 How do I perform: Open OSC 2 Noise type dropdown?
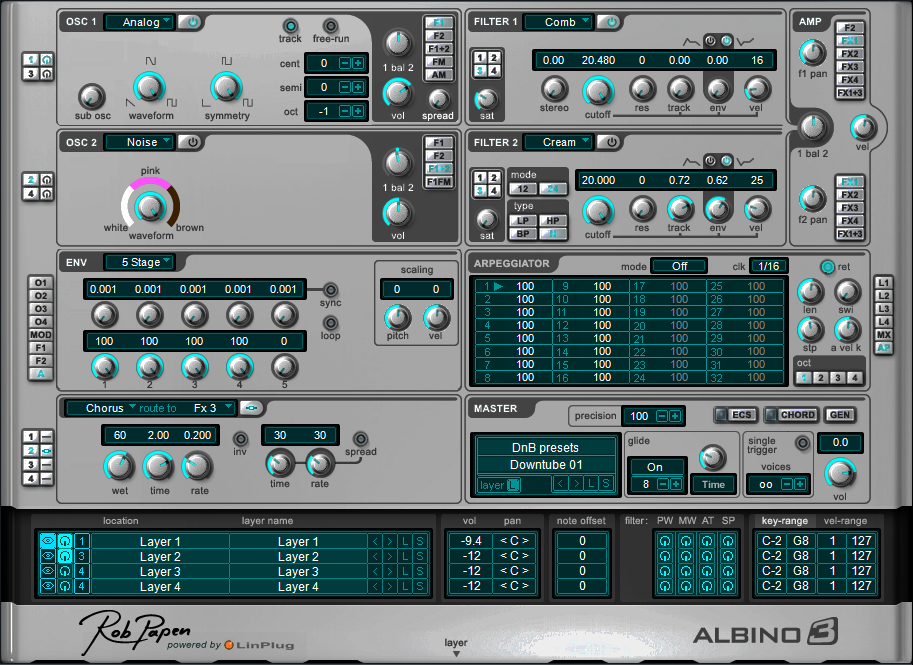140,142
